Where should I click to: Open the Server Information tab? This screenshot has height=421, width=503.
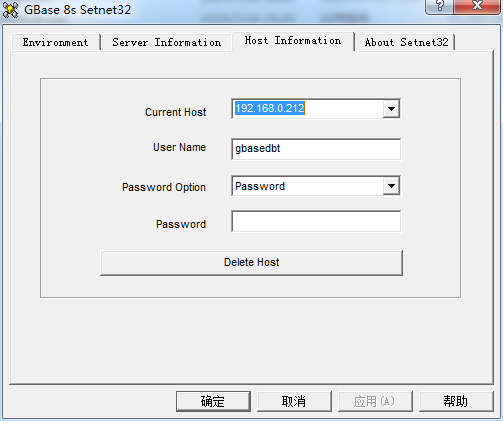pyautogui.click(x=167, y=42)
